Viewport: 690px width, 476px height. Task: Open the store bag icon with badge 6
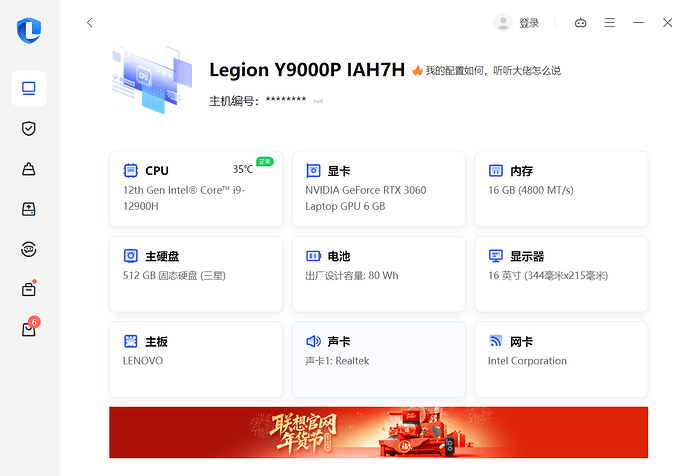pos(30,327)
